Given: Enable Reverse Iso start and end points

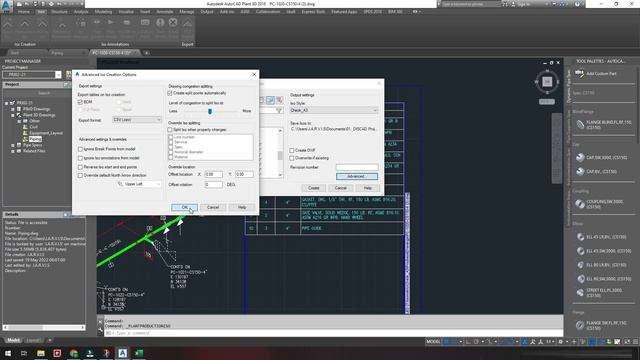Looking at the screenshot, I should (x=80, y=167).
